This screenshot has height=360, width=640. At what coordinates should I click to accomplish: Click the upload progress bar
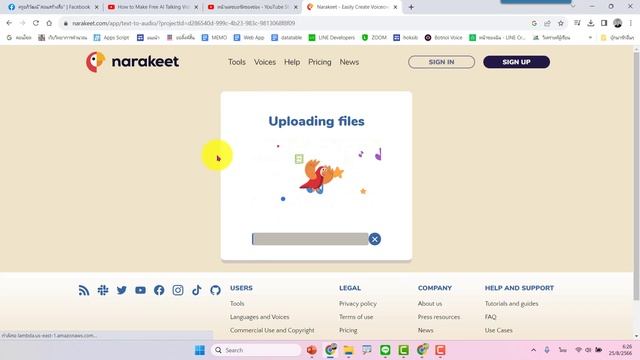[x=310, y=239]
